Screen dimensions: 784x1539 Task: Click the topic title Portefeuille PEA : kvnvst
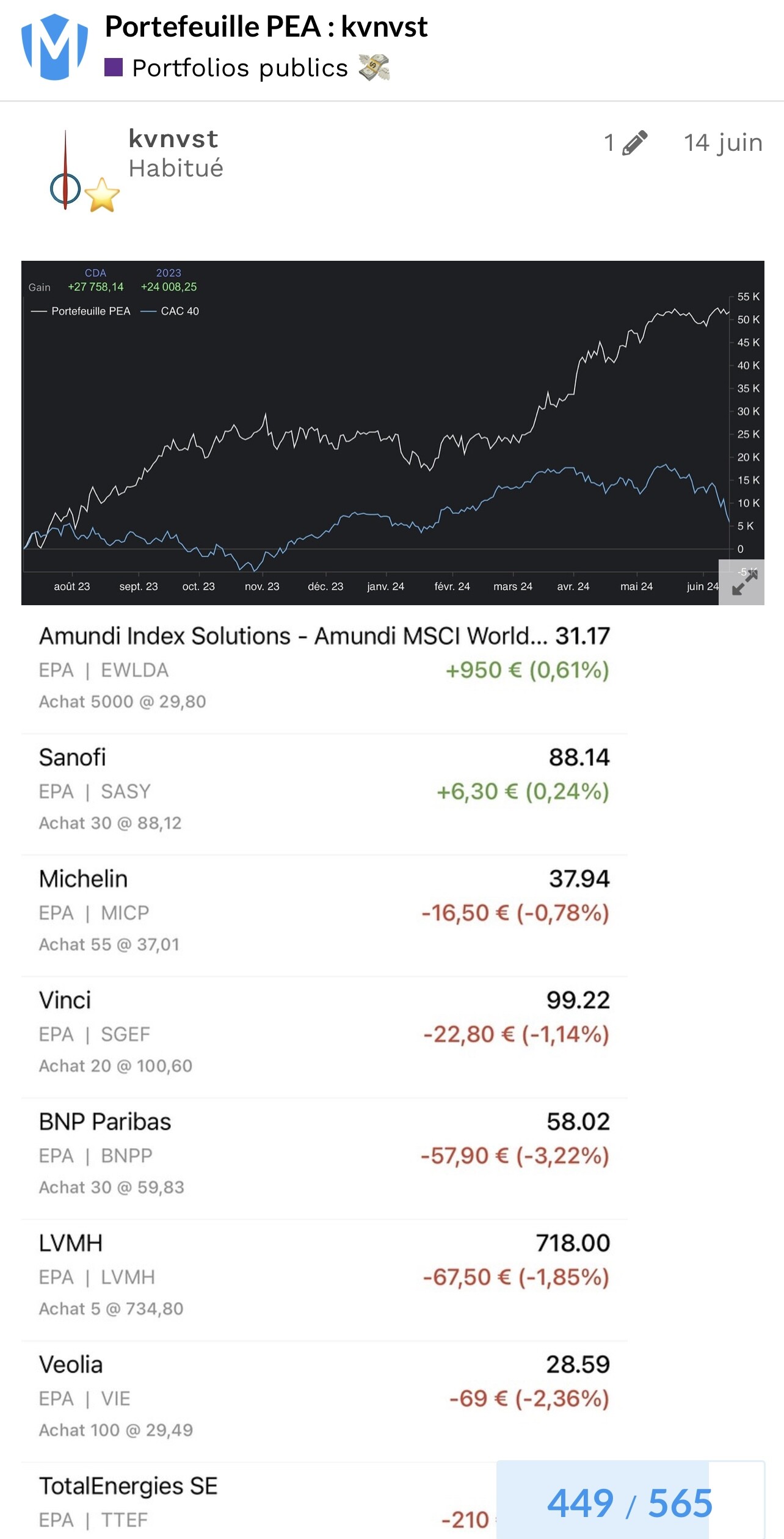tap(266, 27)
